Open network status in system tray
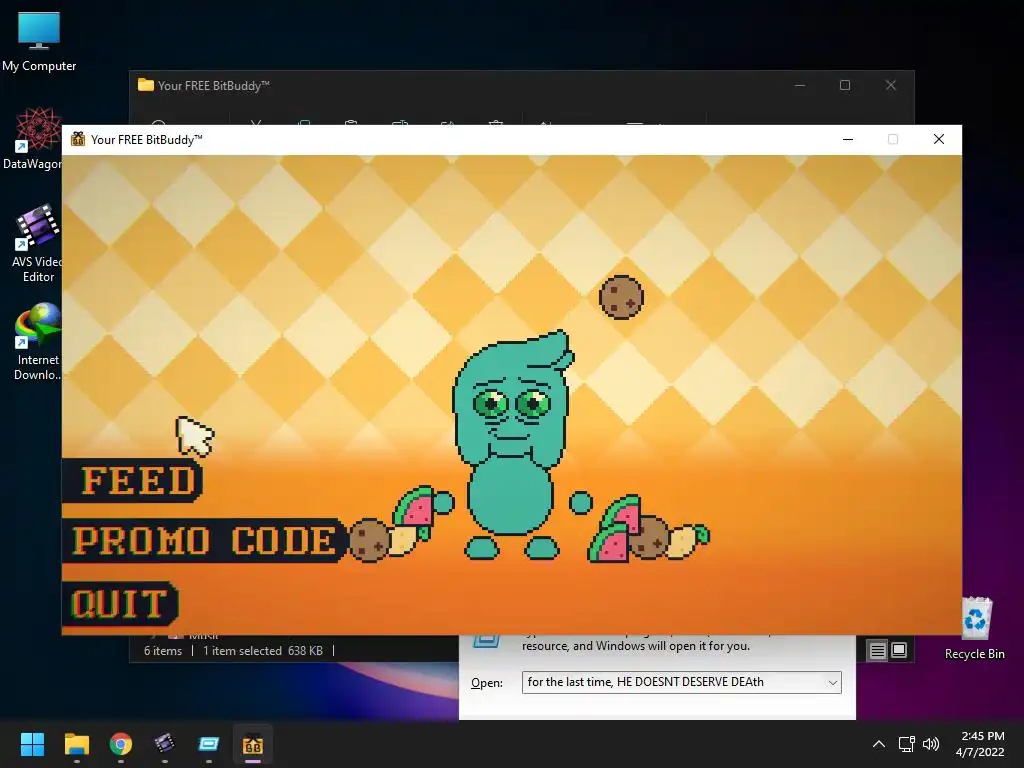This screenshot has height=768, width=1024. pos(906,744)
